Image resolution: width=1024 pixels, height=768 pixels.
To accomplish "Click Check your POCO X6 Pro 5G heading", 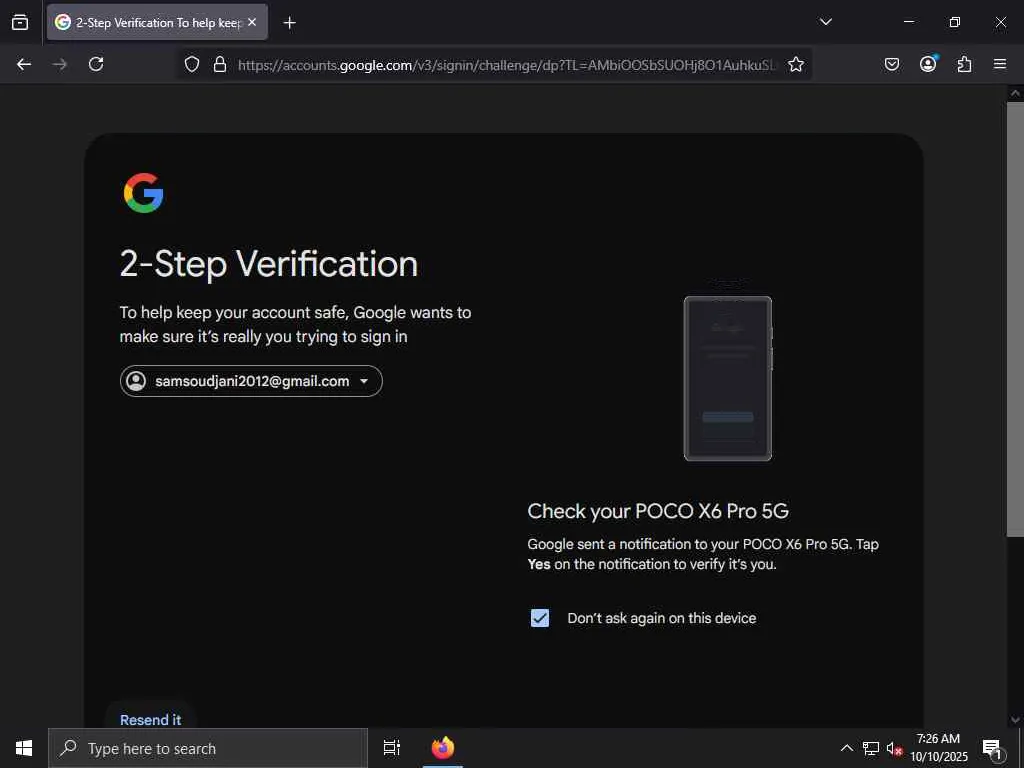I will click(x=658, y=511).
